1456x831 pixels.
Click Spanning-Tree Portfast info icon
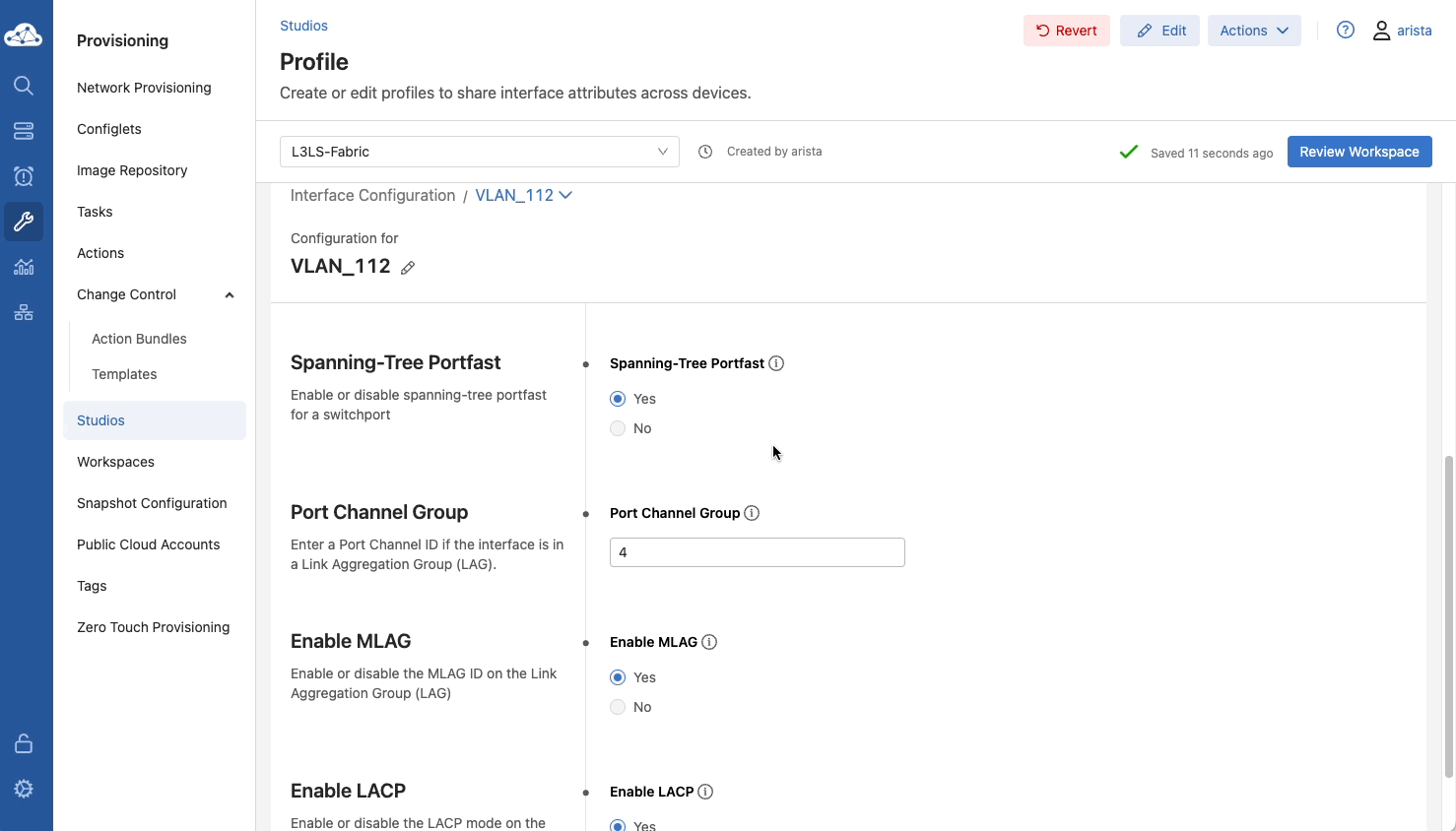click(776, 363)
